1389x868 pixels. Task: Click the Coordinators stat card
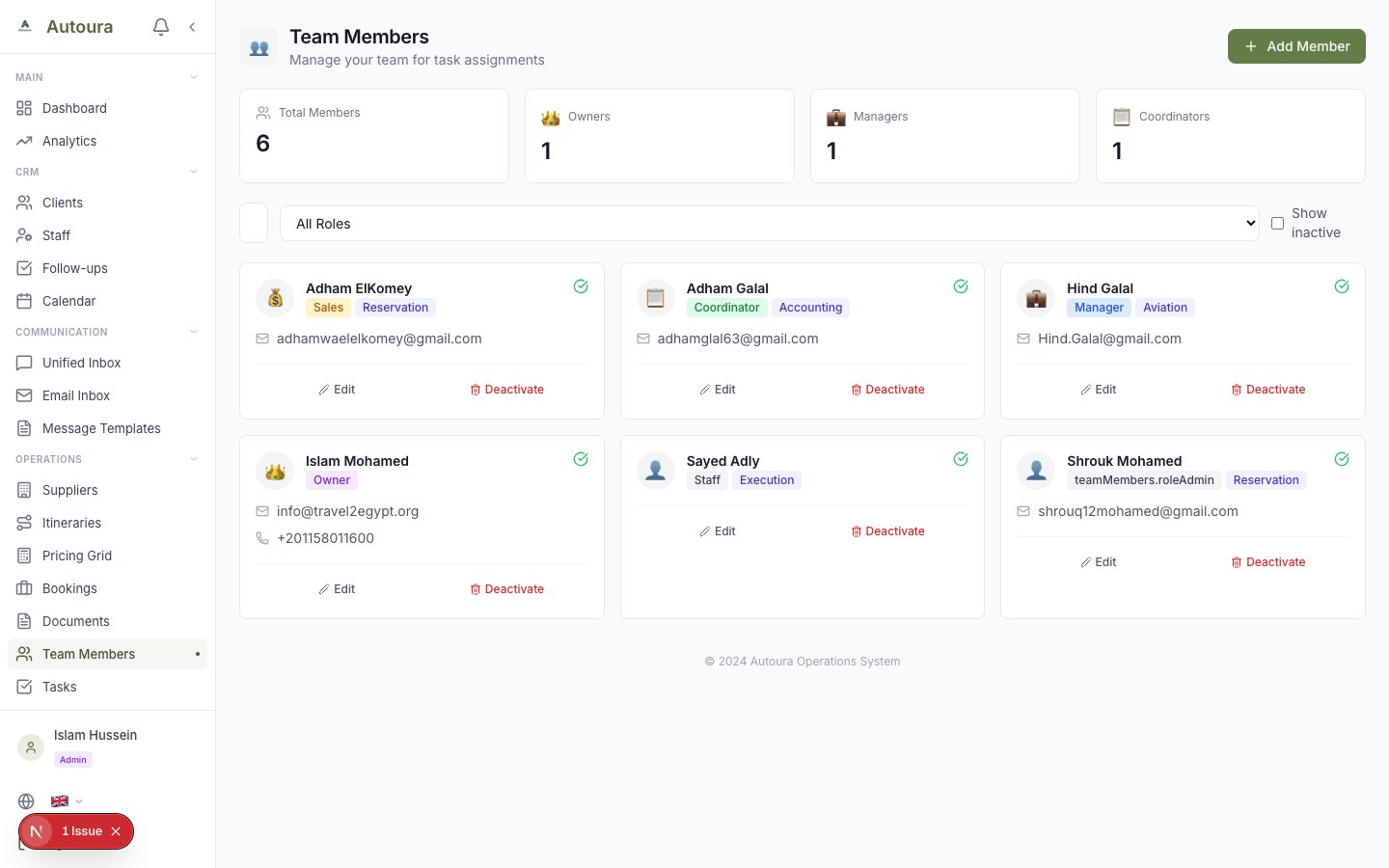pos(1231,136)
